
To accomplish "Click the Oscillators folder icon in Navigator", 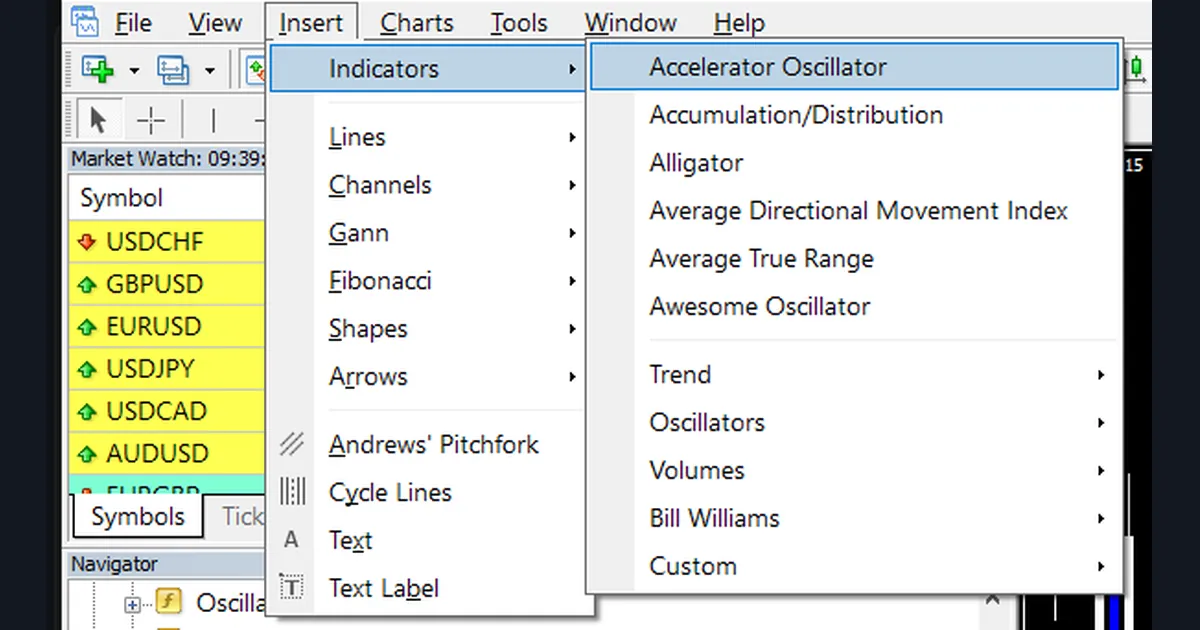I will coord(168,603).
